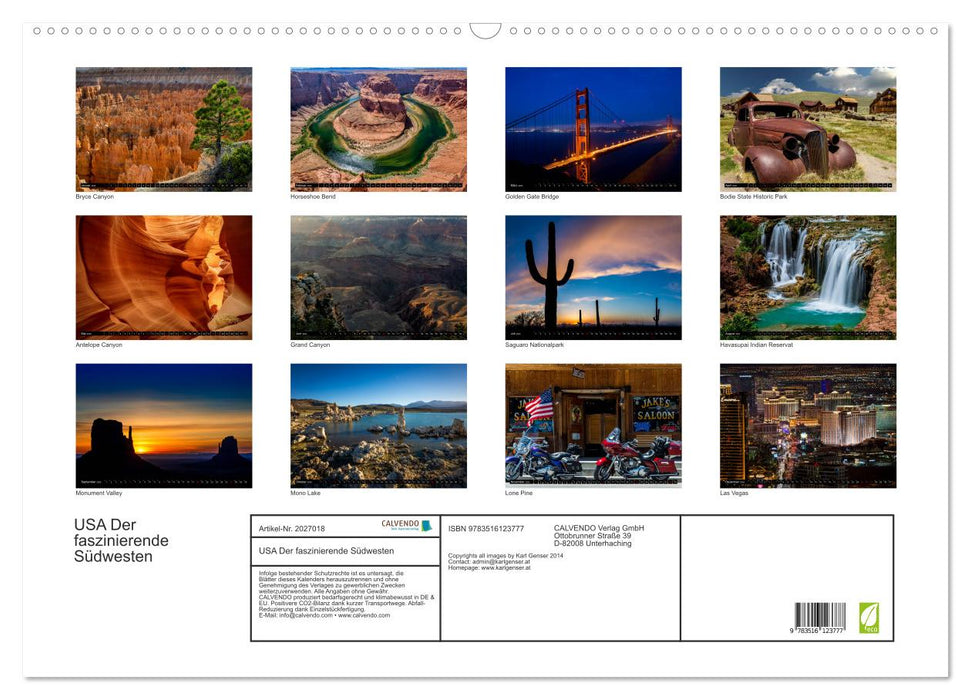Select the Horseshoe Bend thumbnail

pos(378,129)
